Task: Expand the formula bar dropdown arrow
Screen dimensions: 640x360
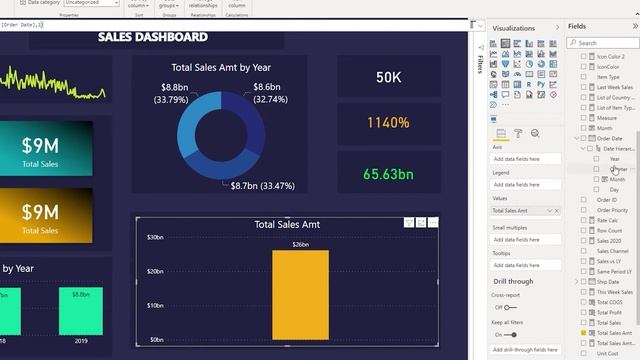Action: point(480,26)
